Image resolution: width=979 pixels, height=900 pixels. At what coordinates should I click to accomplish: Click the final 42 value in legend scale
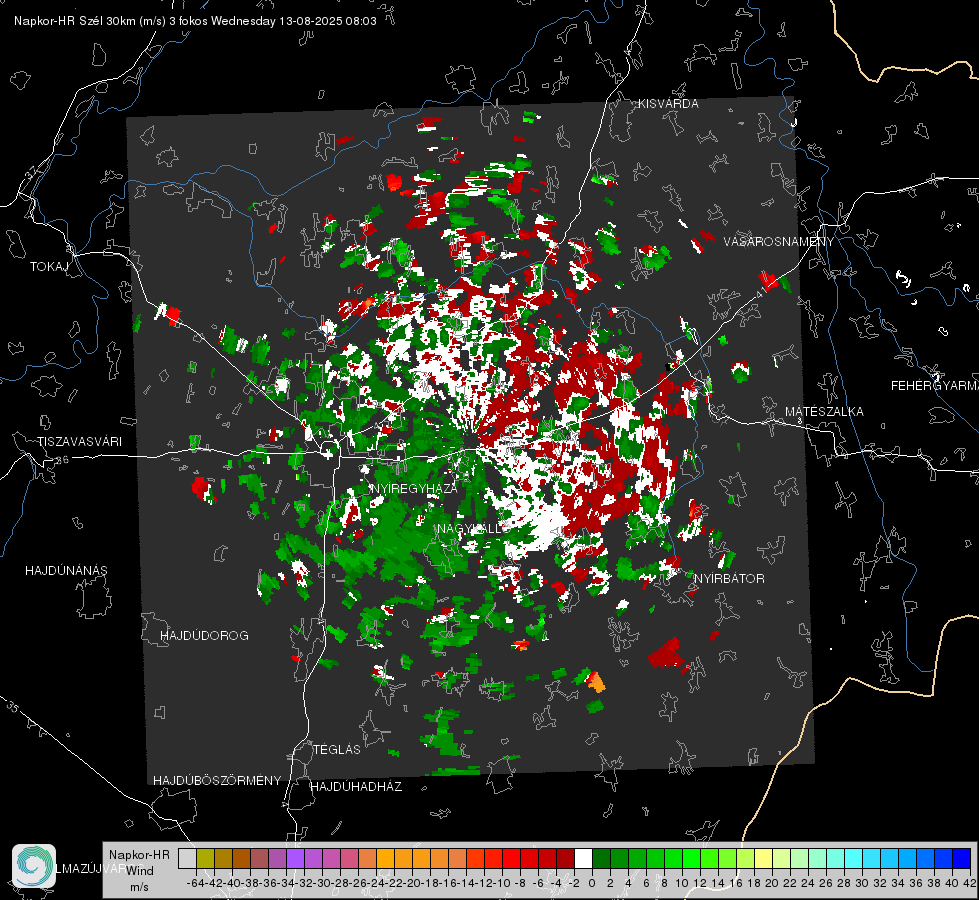coord(970,883)
